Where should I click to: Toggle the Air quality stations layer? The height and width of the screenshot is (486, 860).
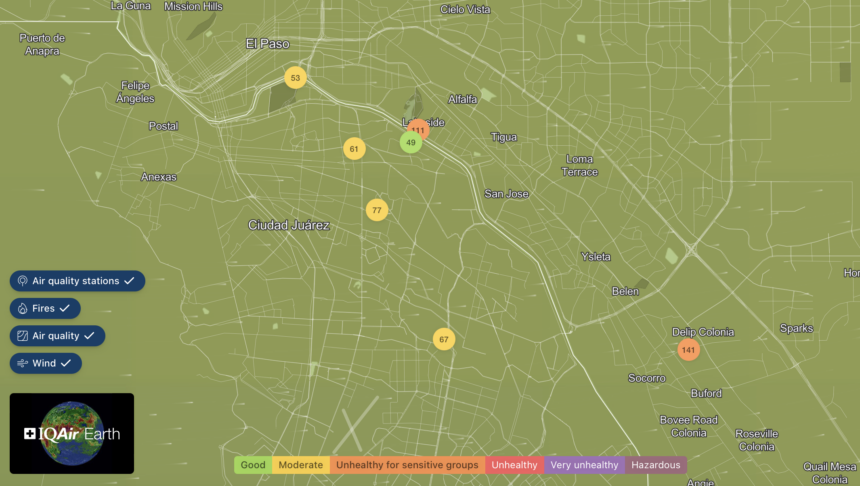coord(78,281)
